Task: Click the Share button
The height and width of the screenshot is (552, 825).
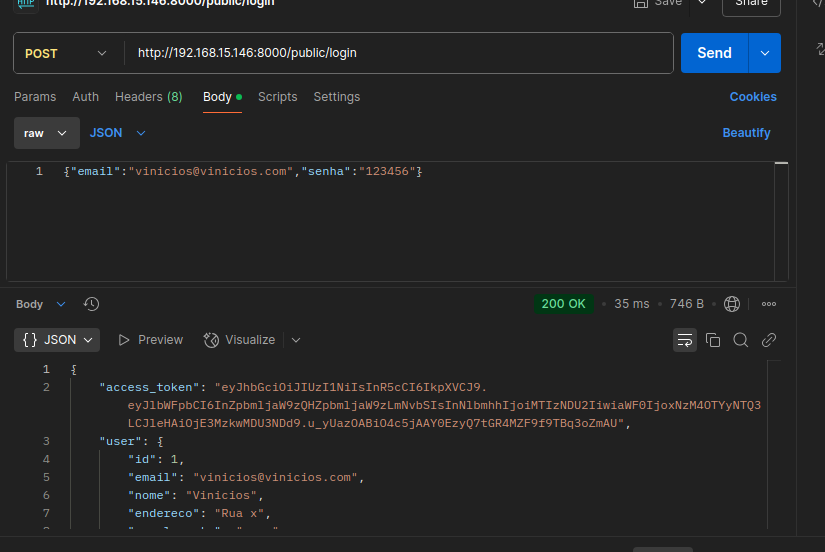Action: [751, 4]
